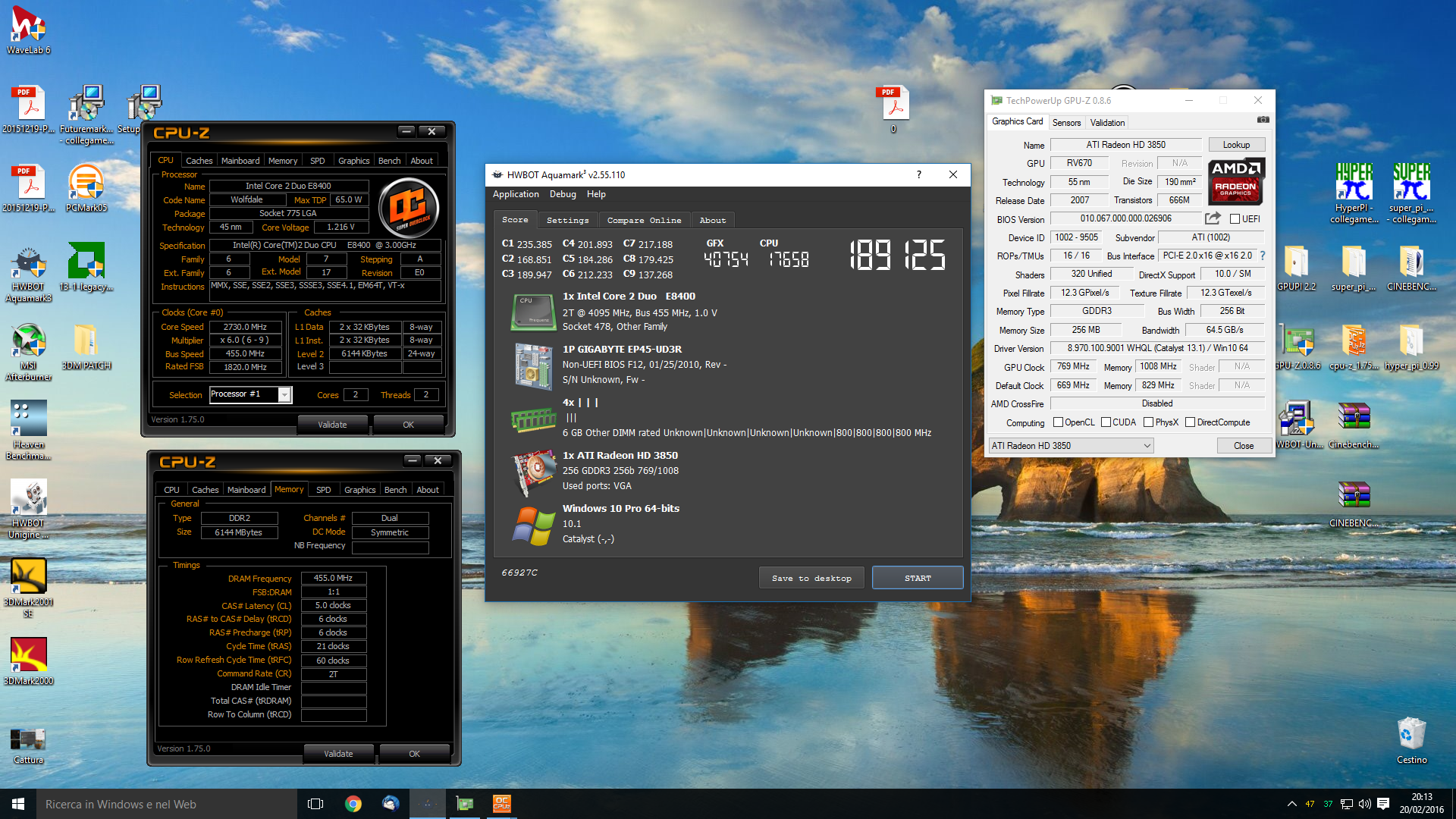Image resolution: width=1456 pixels, height=819 pixels.
Task: Switch to Validation tab in GPU-Z
Action: click(x=1107, y=122)
